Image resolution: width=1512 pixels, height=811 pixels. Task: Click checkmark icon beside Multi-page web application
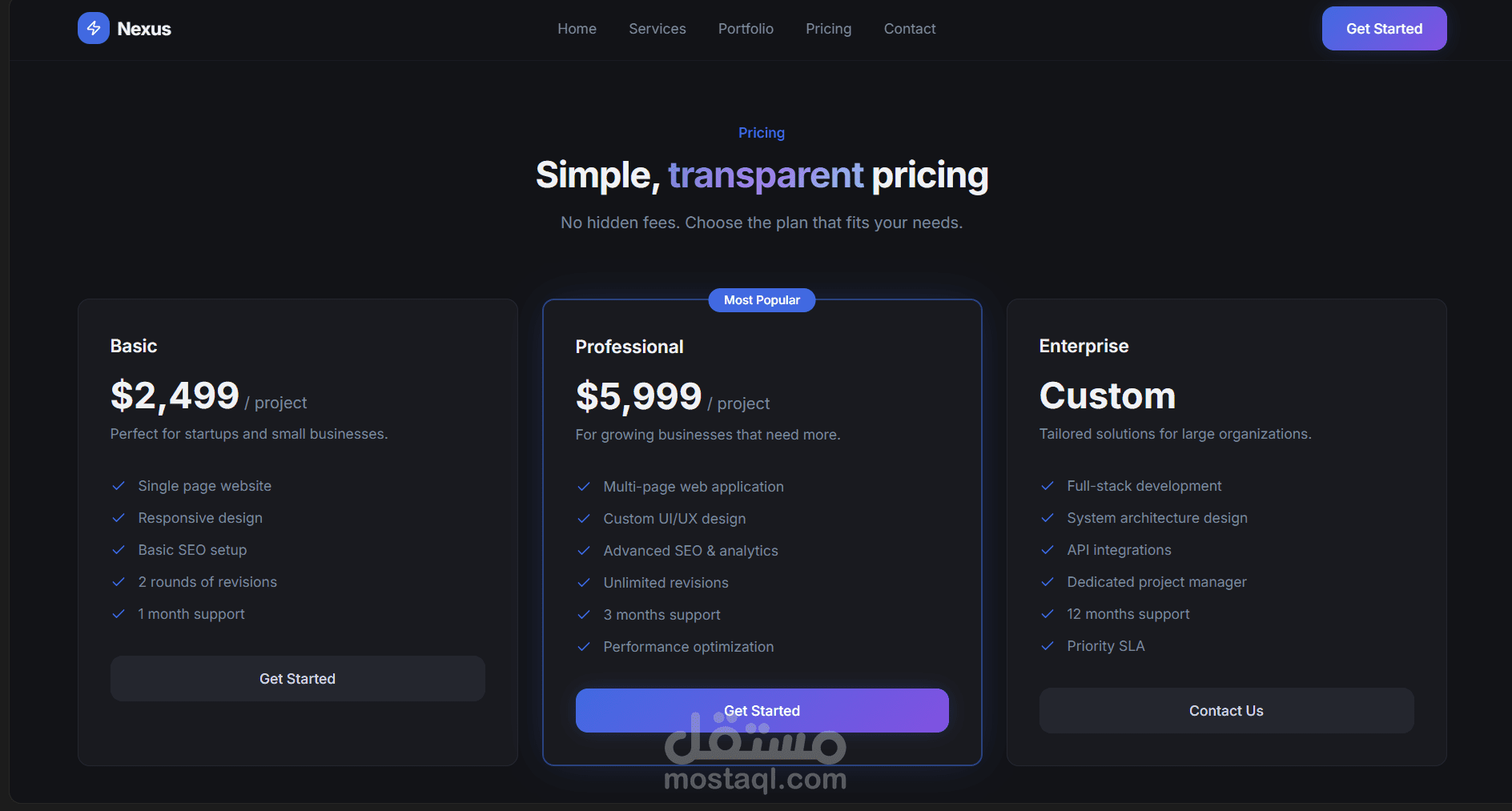pos(584,487)
